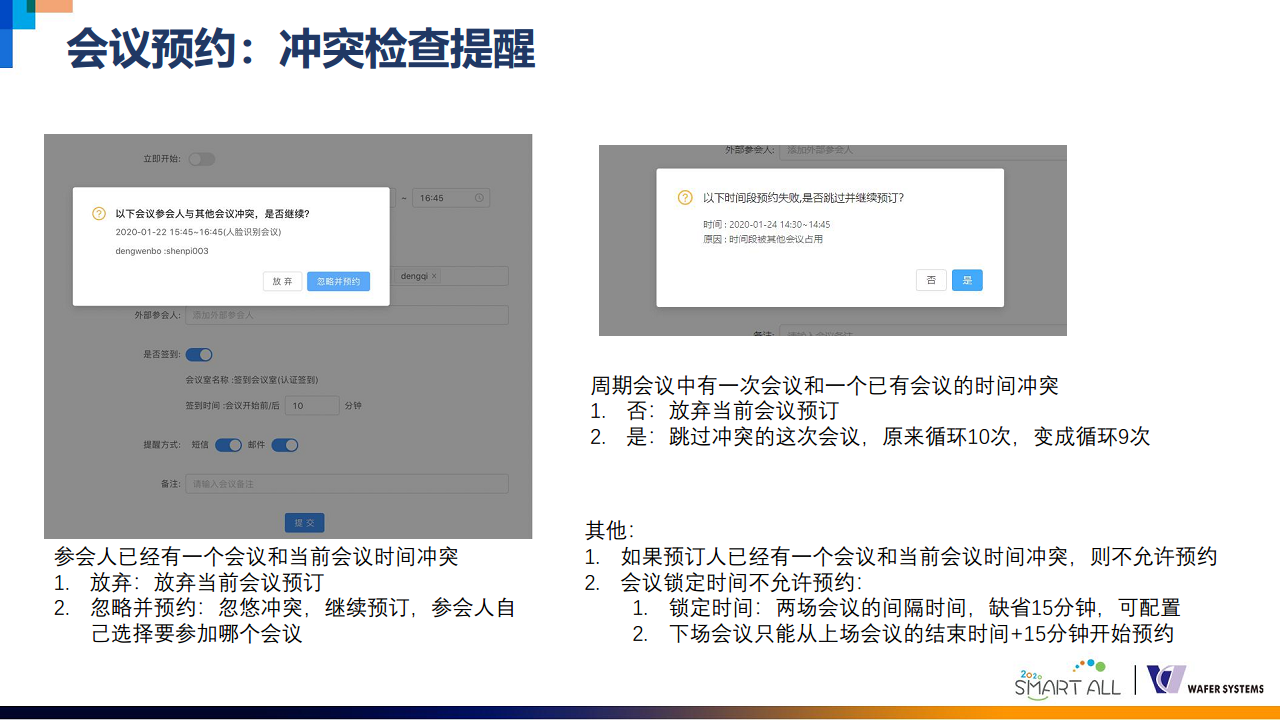
Task: Click dialog heading 以下会议参会人与其他会议冲突，是否继续?
Action: click(x=212, y=214)
